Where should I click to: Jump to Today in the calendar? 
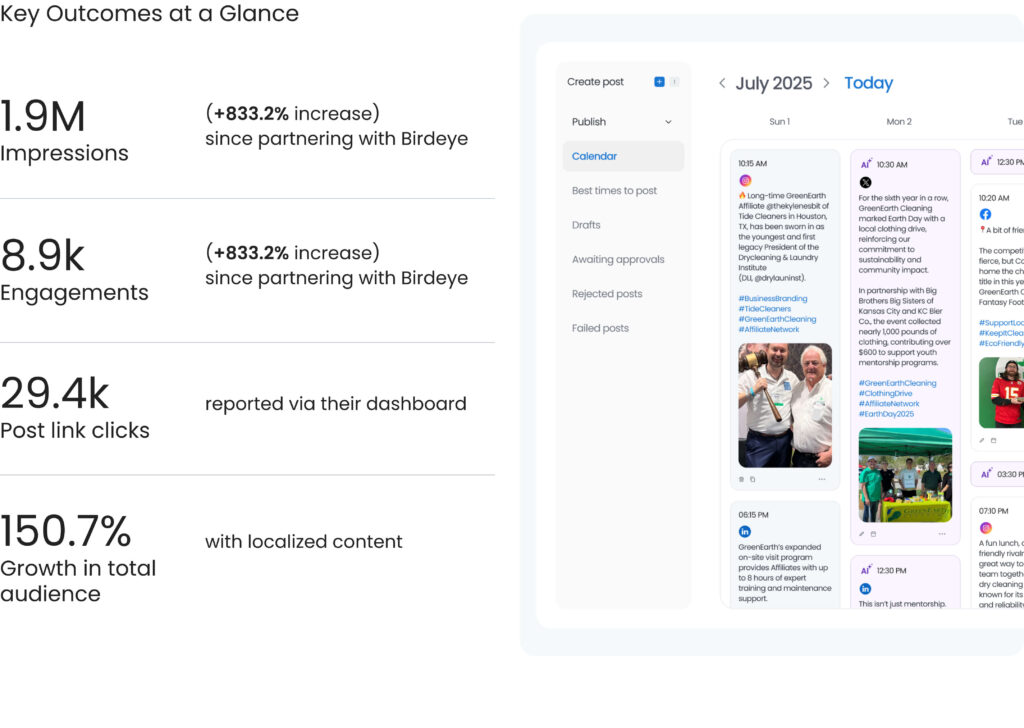(x=868, y=83)
